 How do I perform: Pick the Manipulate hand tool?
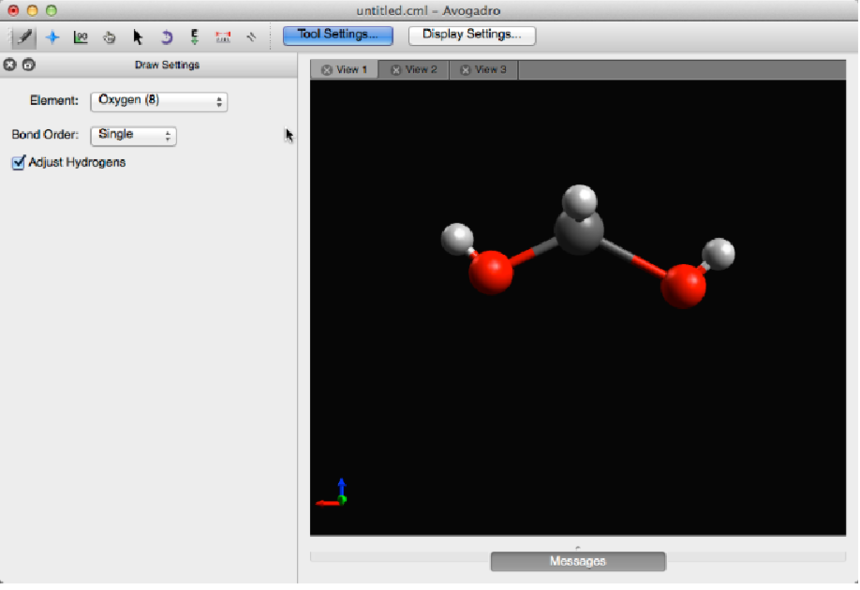click(x=109, y=37)
